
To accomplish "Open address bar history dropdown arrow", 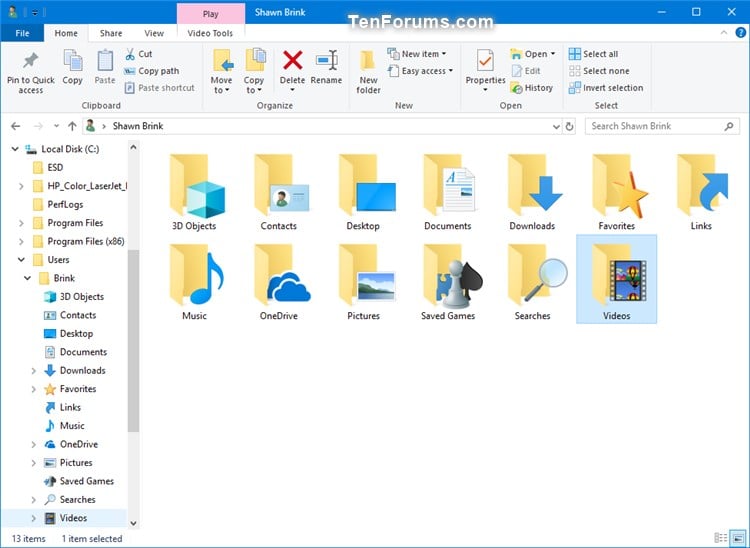I will (556, 127).
